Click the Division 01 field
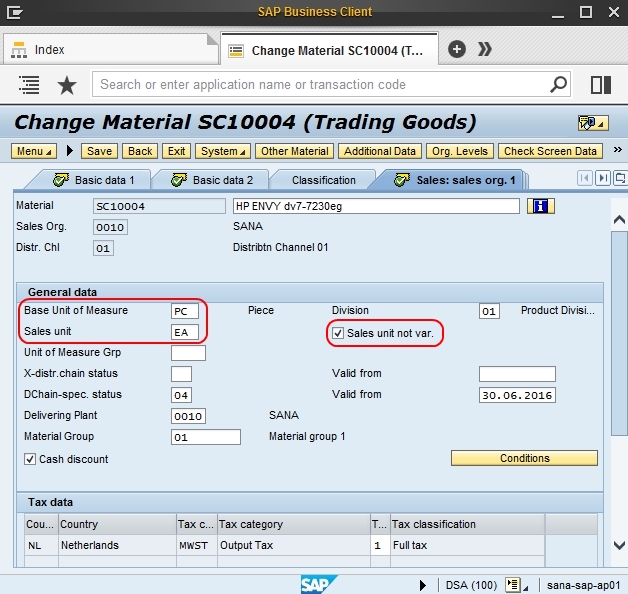 point(489,311)
